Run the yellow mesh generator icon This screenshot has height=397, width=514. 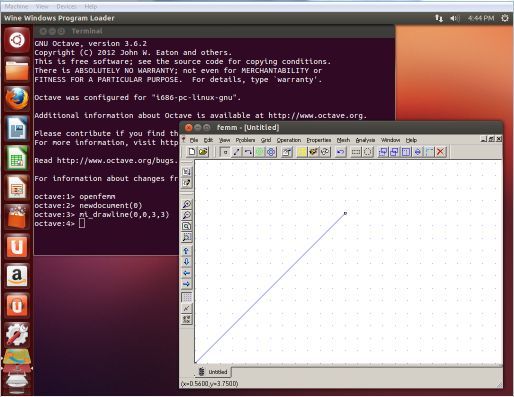302,152
